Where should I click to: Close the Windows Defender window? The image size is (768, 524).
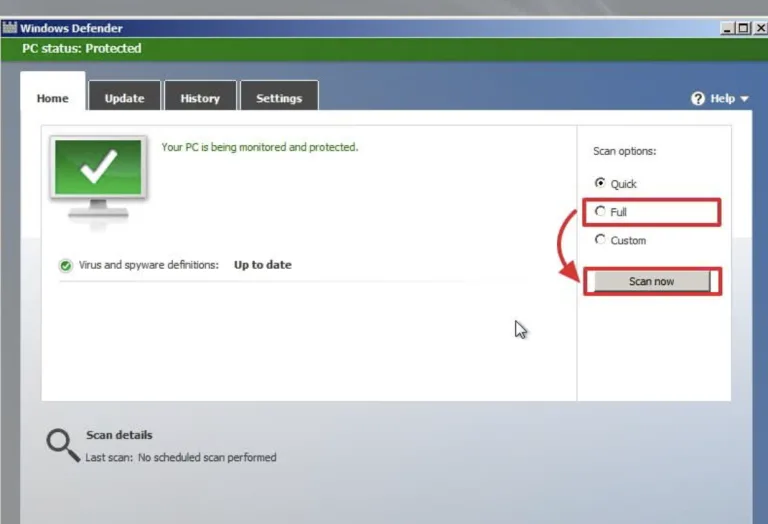click(761, 28)
